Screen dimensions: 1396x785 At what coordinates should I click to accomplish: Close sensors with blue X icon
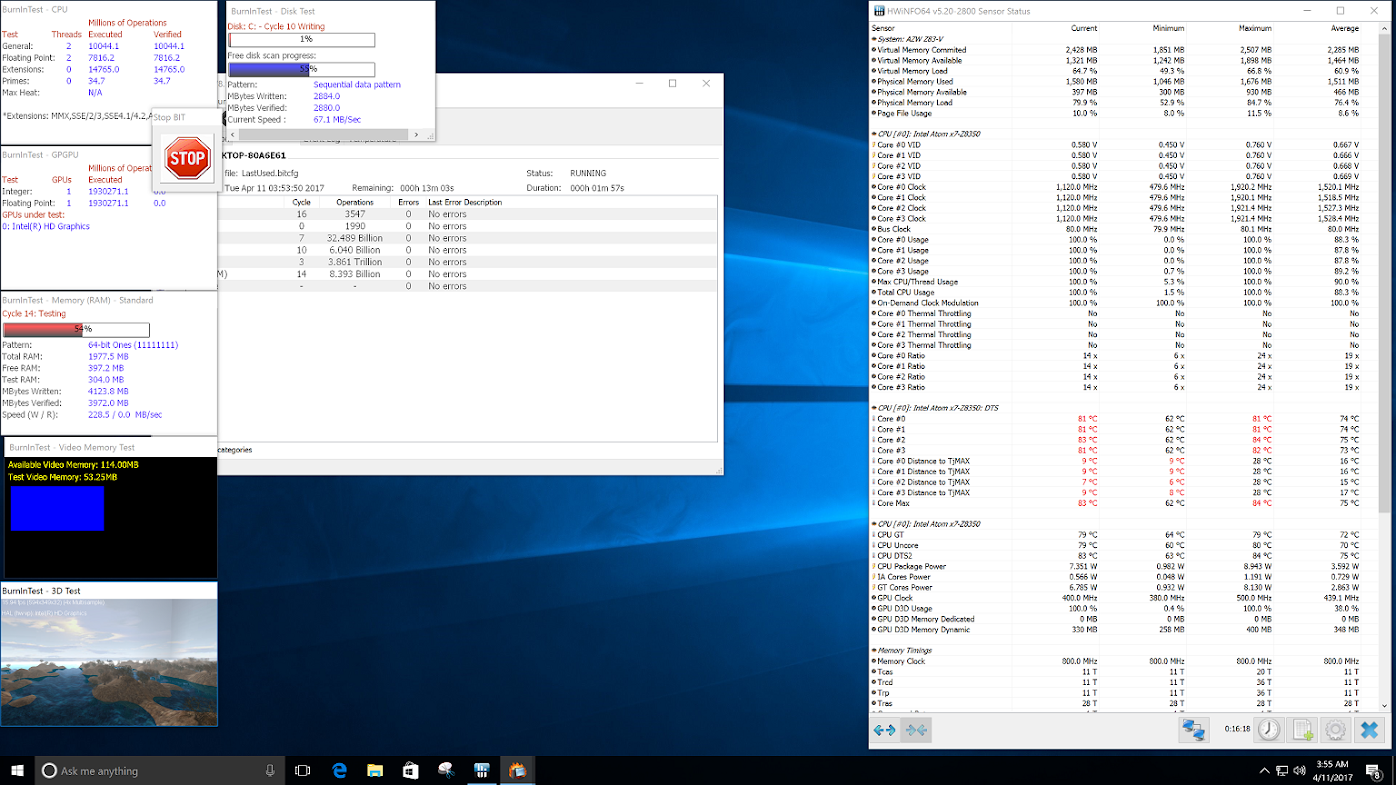click(1369, 730)
